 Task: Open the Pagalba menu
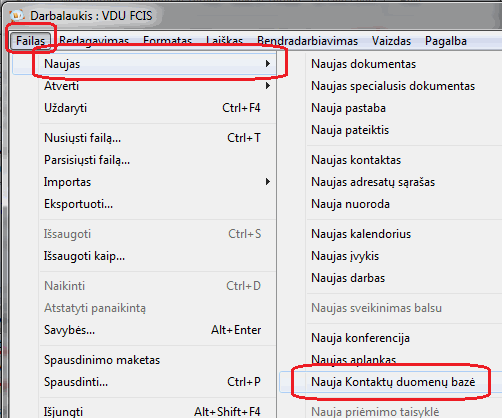tap(446, 41)
